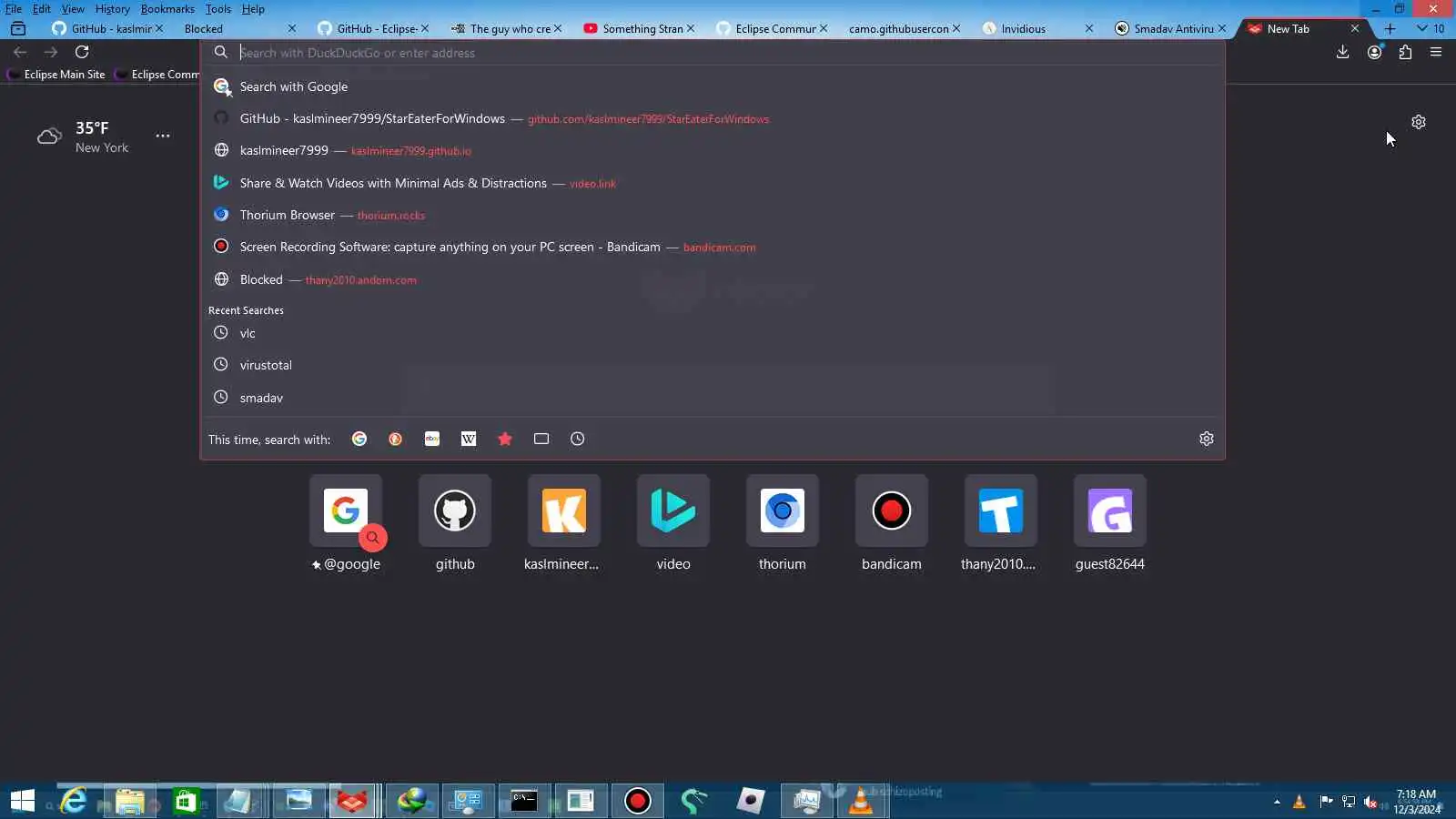Image resolution: width=1456 pixels, height=819 pixels.
Task: Open the Downloads toolbar icon
Action: pos(1342,52)
